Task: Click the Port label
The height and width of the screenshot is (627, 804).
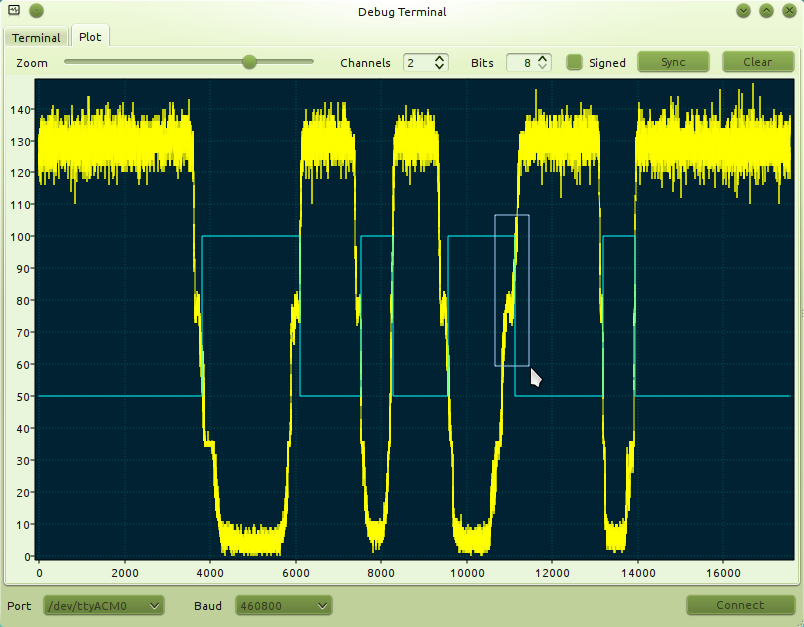Action: point(19,606)
